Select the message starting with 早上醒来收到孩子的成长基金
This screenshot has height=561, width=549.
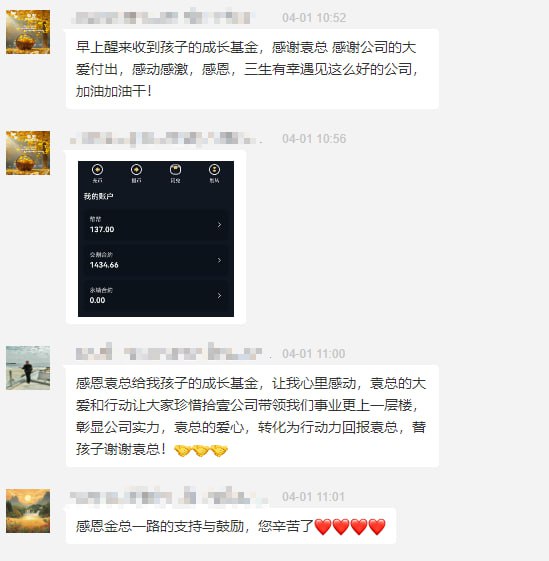click(252, 69)
